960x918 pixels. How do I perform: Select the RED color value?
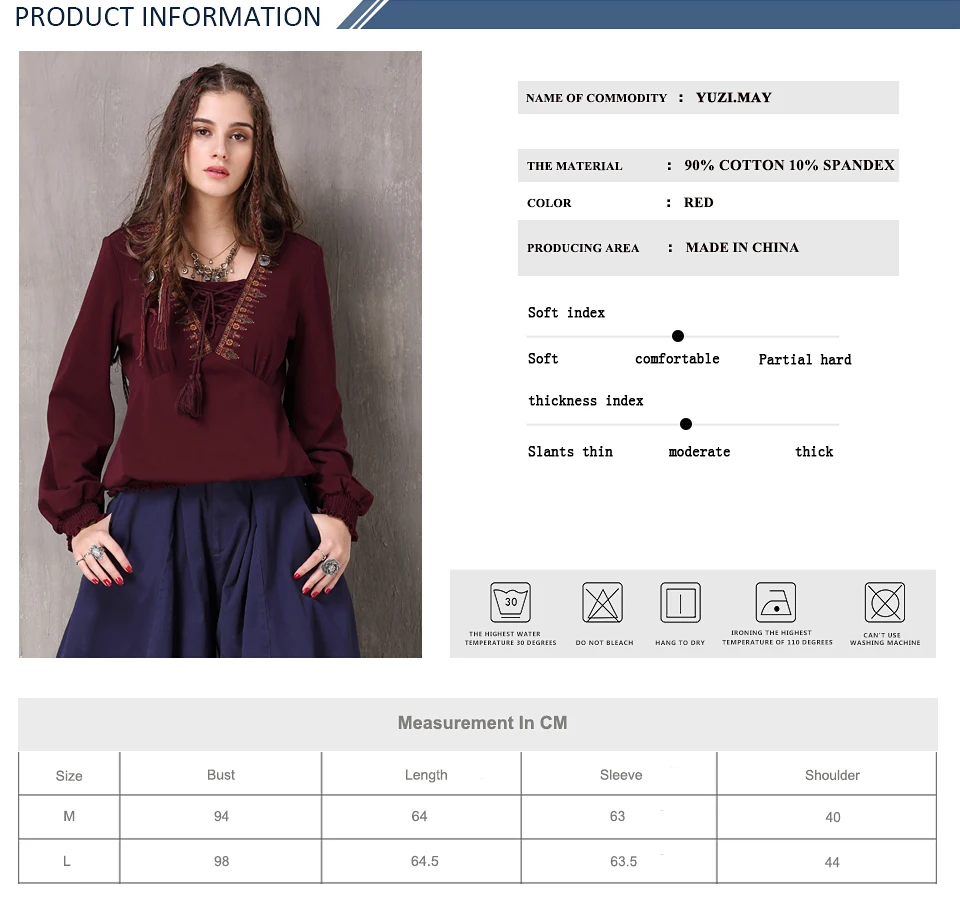699,203
